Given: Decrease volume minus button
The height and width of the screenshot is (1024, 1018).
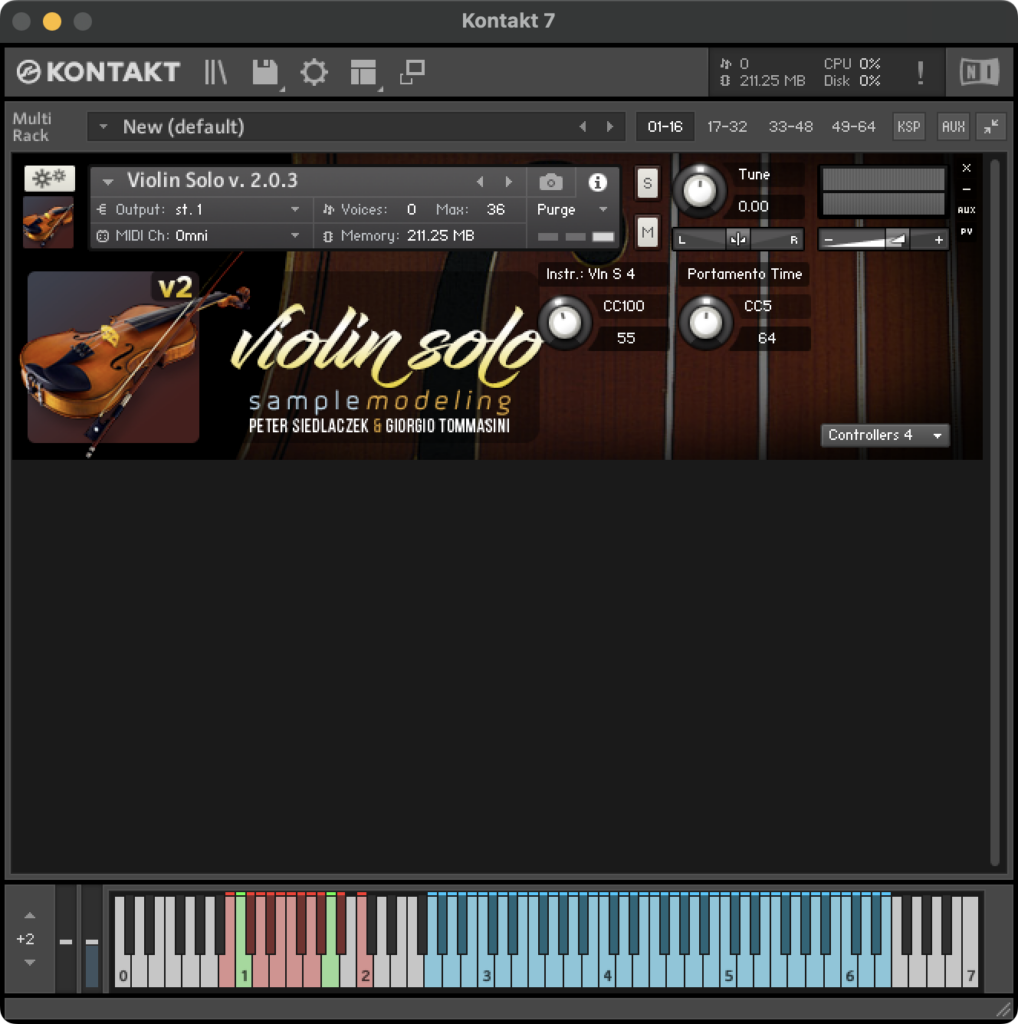Looking at the screenshot, I should coord(829,240).
